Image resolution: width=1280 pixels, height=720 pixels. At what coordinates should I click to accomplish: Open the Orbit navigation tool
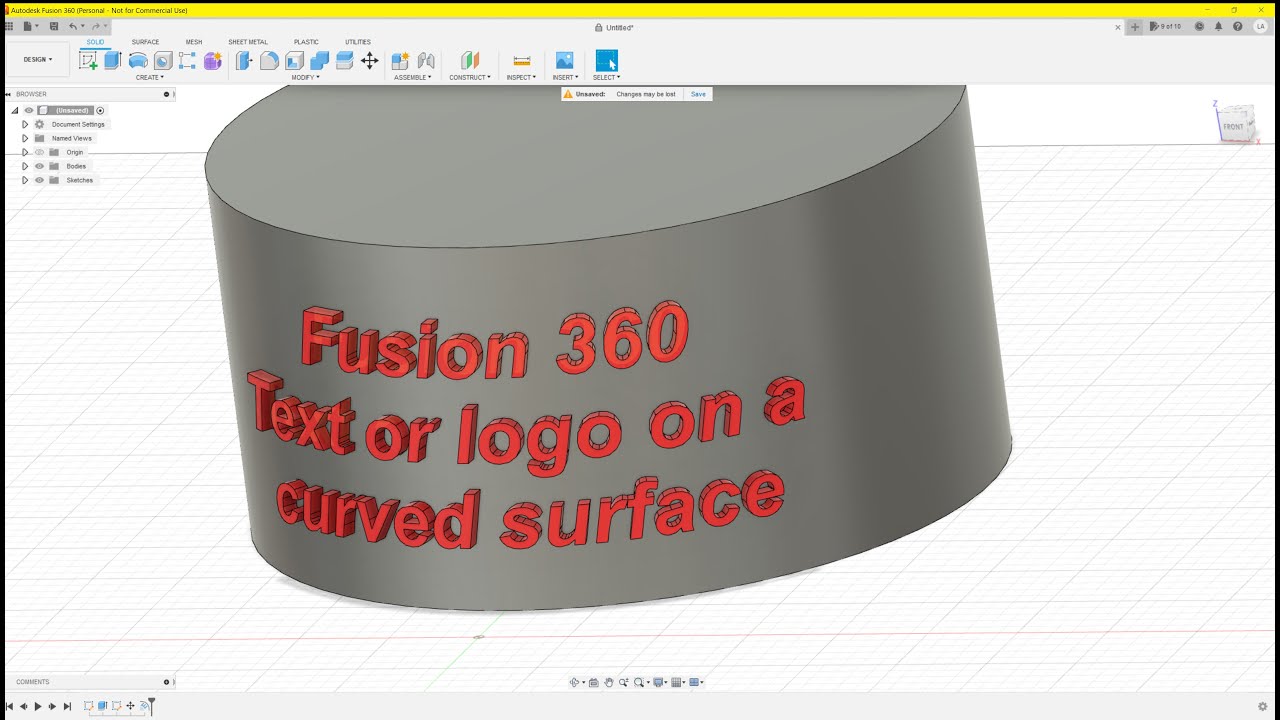(575, 682)
